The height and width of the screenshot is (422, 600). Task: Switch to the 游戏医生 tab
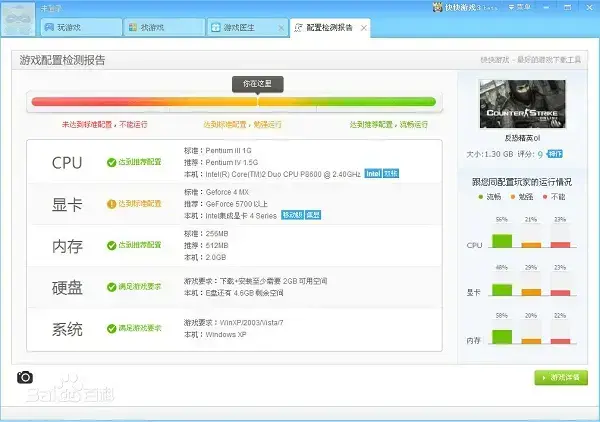(247, 27)
